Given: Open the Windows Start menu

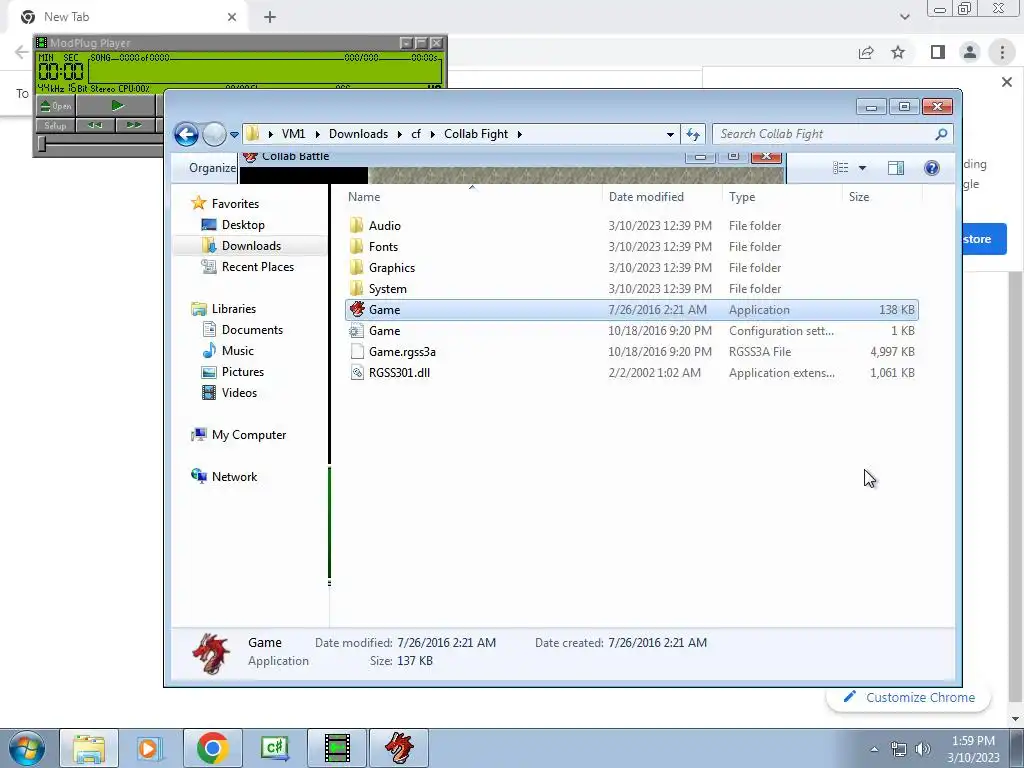Looking at the screenshot, I should pos(27,748).
